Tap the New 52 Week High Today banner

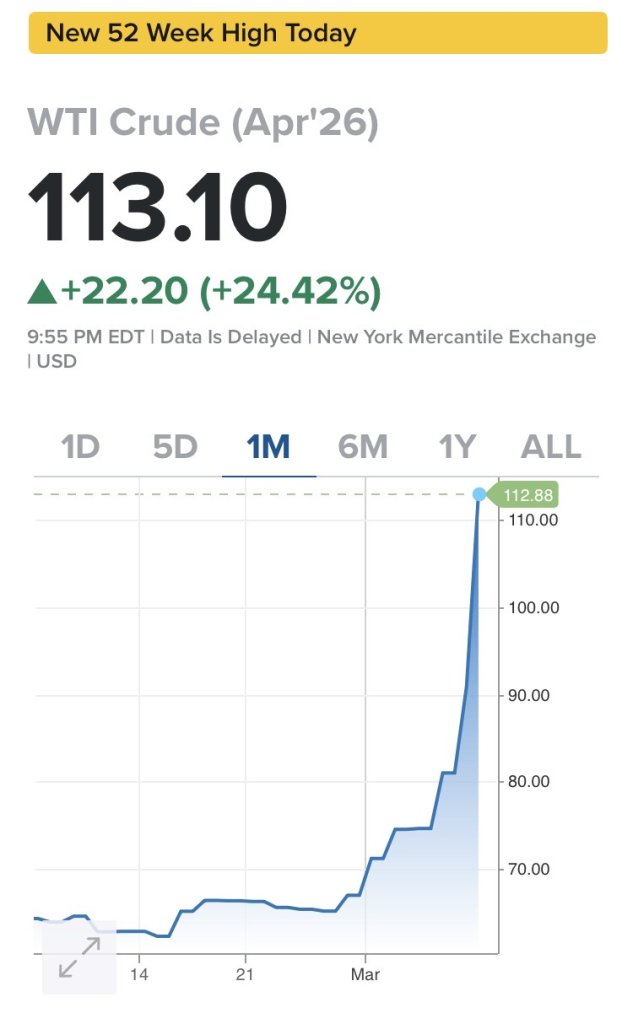(x=318, y=33)
